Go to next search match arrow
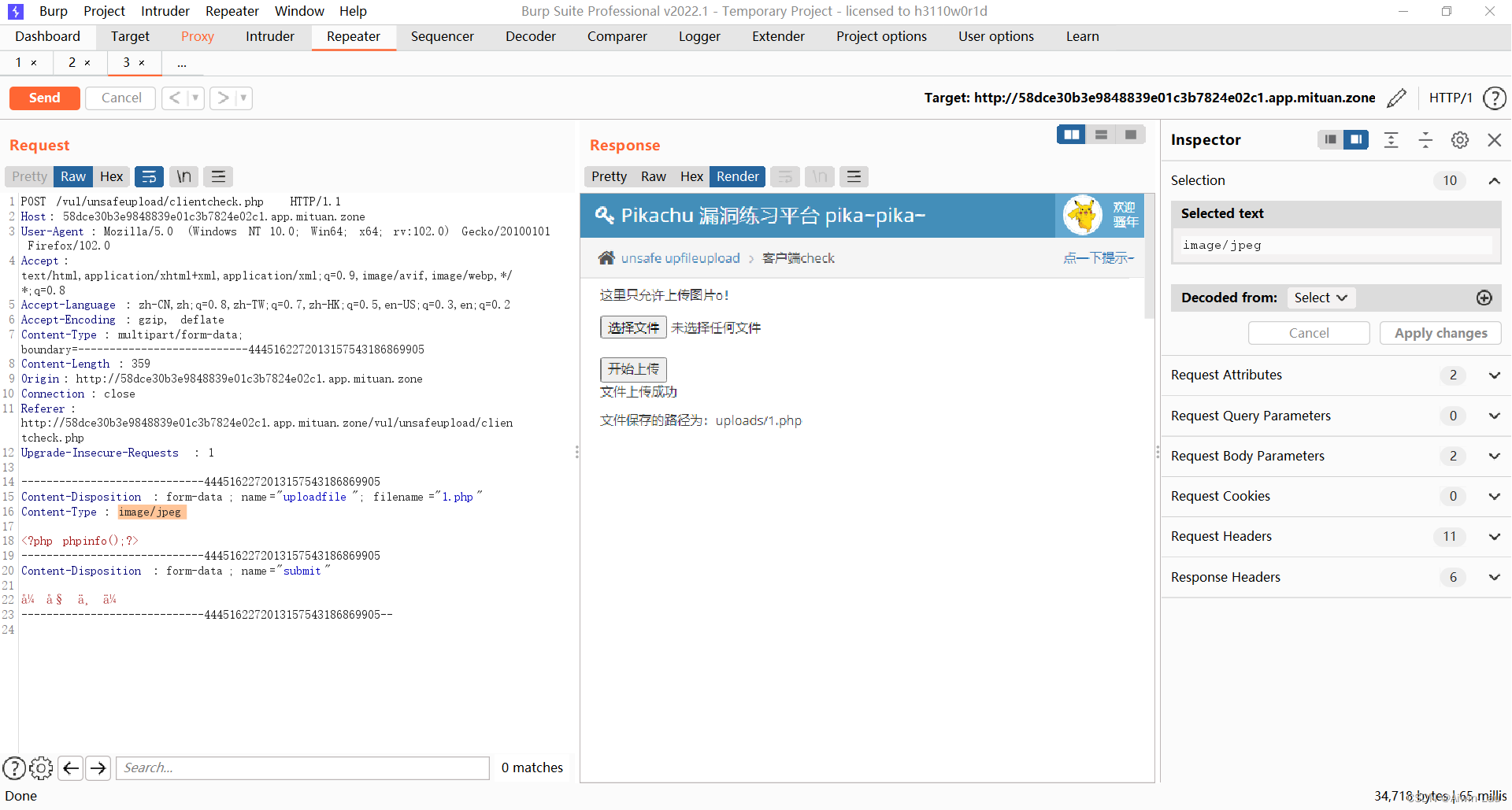Image resolution: width=1512 pixels, height=810 pixels. click(x=98, y=767)
